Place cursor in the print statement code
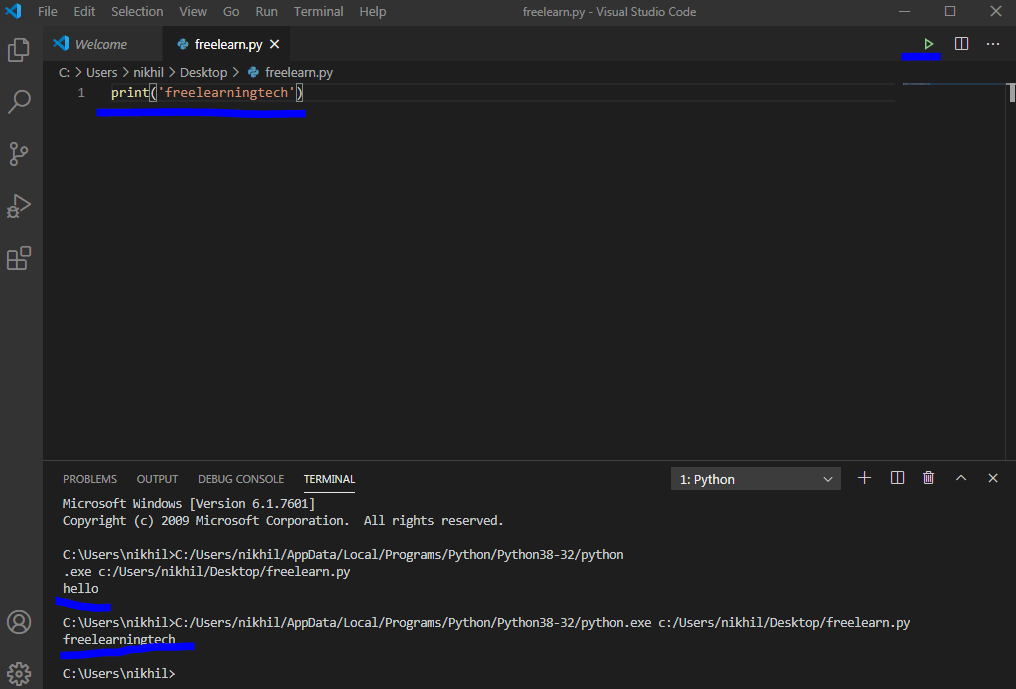Screen dimensions: 1016x689 [x=207, y=93]
